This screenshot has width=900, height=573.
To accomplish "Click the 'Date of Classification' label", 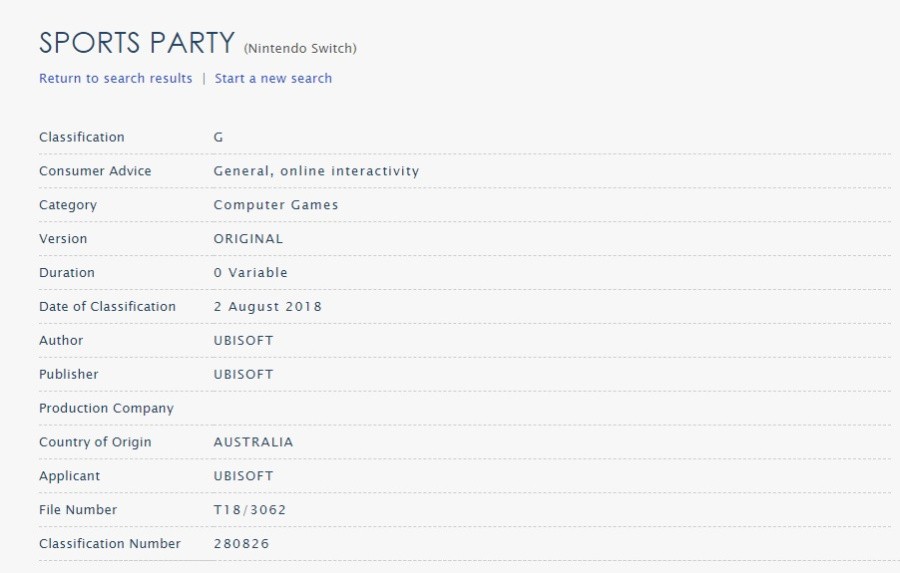I will click(107, 307).
